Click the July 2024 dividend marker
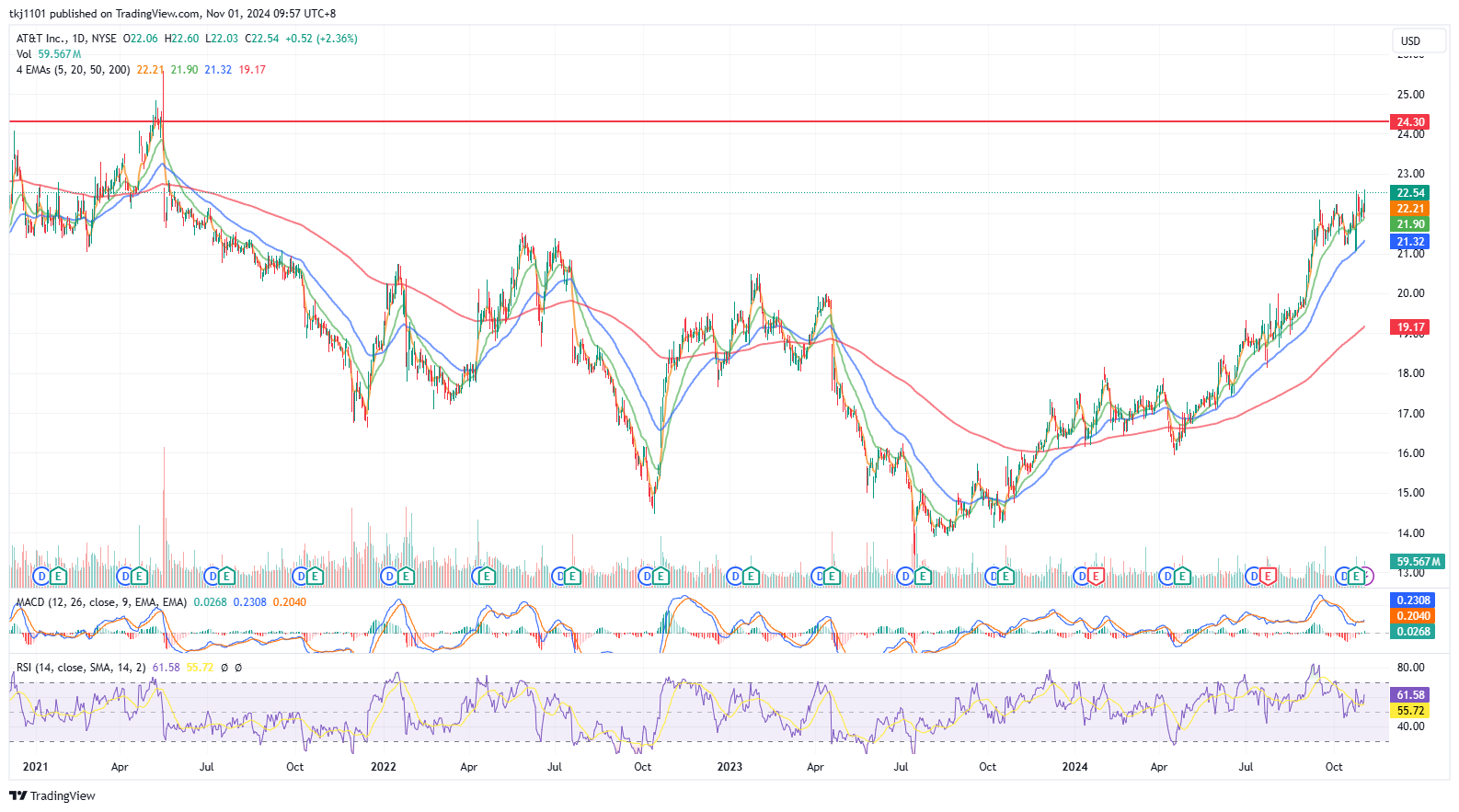Viewport: 1459px width, 812px height. point(1253,577)
